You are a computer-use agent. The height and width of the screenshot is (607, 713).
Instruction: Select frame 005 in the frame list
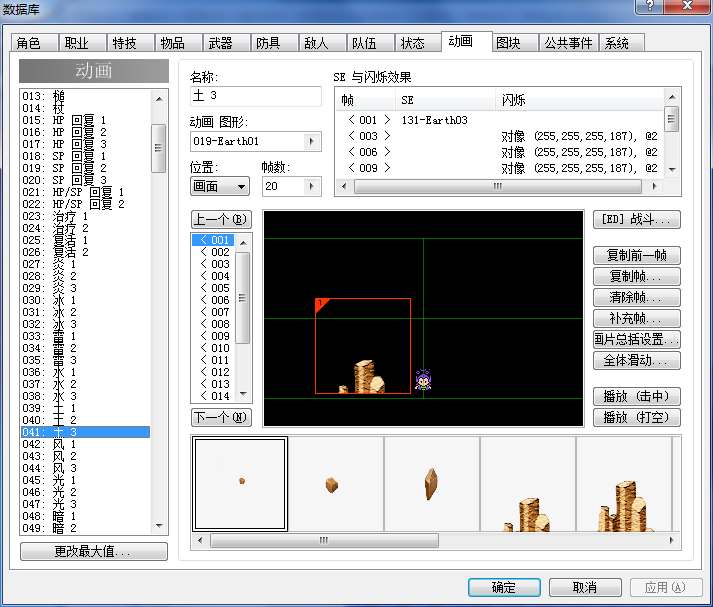pos(215,288)
